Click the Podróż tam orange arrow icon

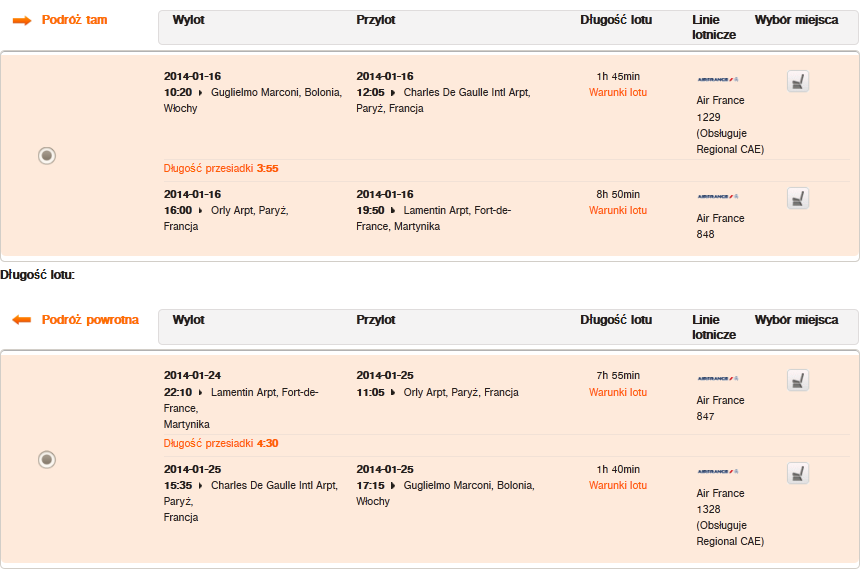(x=22, y=21)
